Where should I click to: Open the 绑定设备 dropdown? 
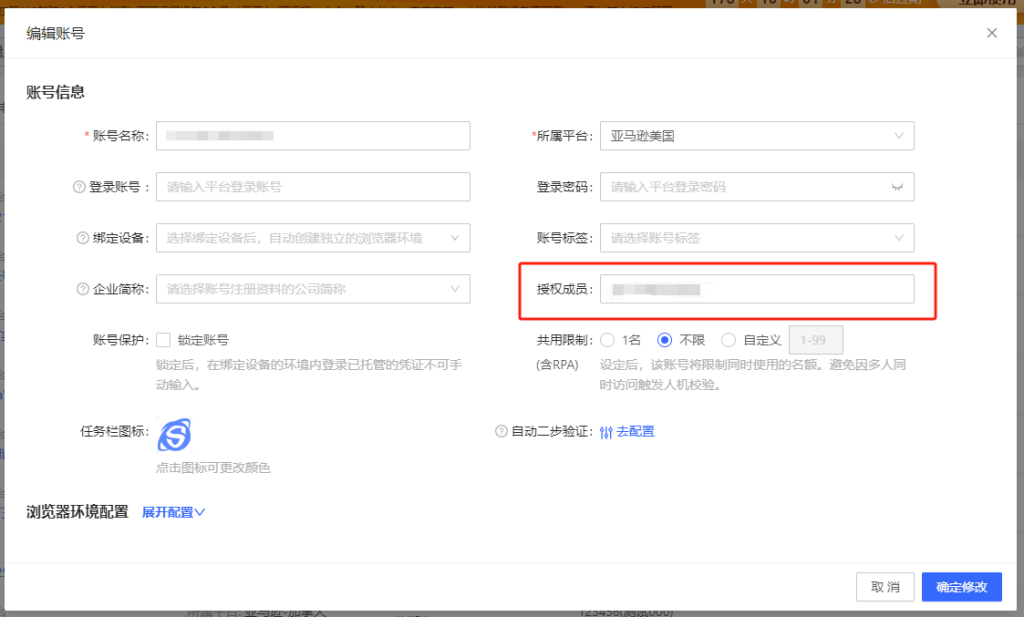tap(312, 238)
